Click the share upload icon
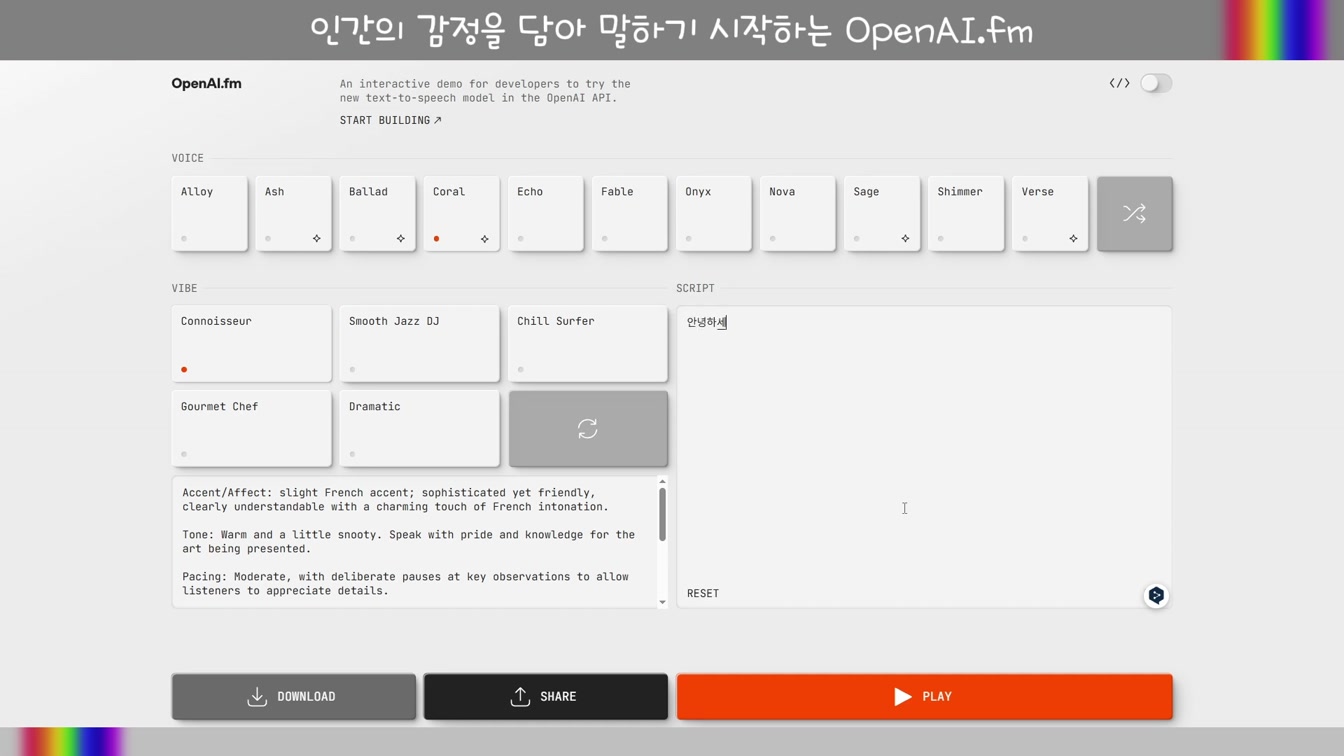The height and width of the screenshot is (756, 1344). 520,696
